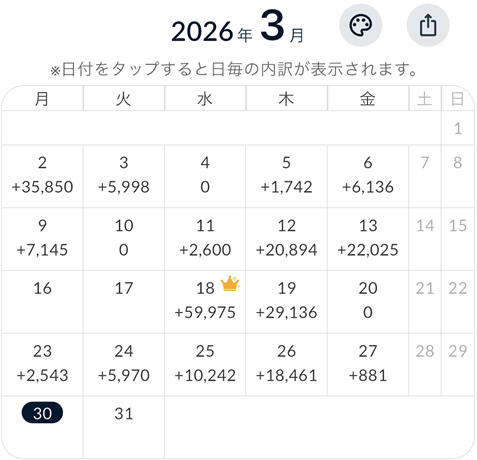This screenshot has width=477, height=460.
Task: Tap March 5 showing +1,742
Action: tap(286, 176)
